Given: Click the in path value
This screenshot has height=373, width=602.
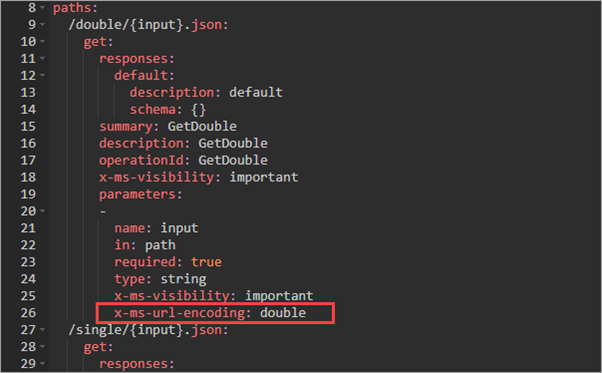Looking at the screenshot, I should coord(160,245).
